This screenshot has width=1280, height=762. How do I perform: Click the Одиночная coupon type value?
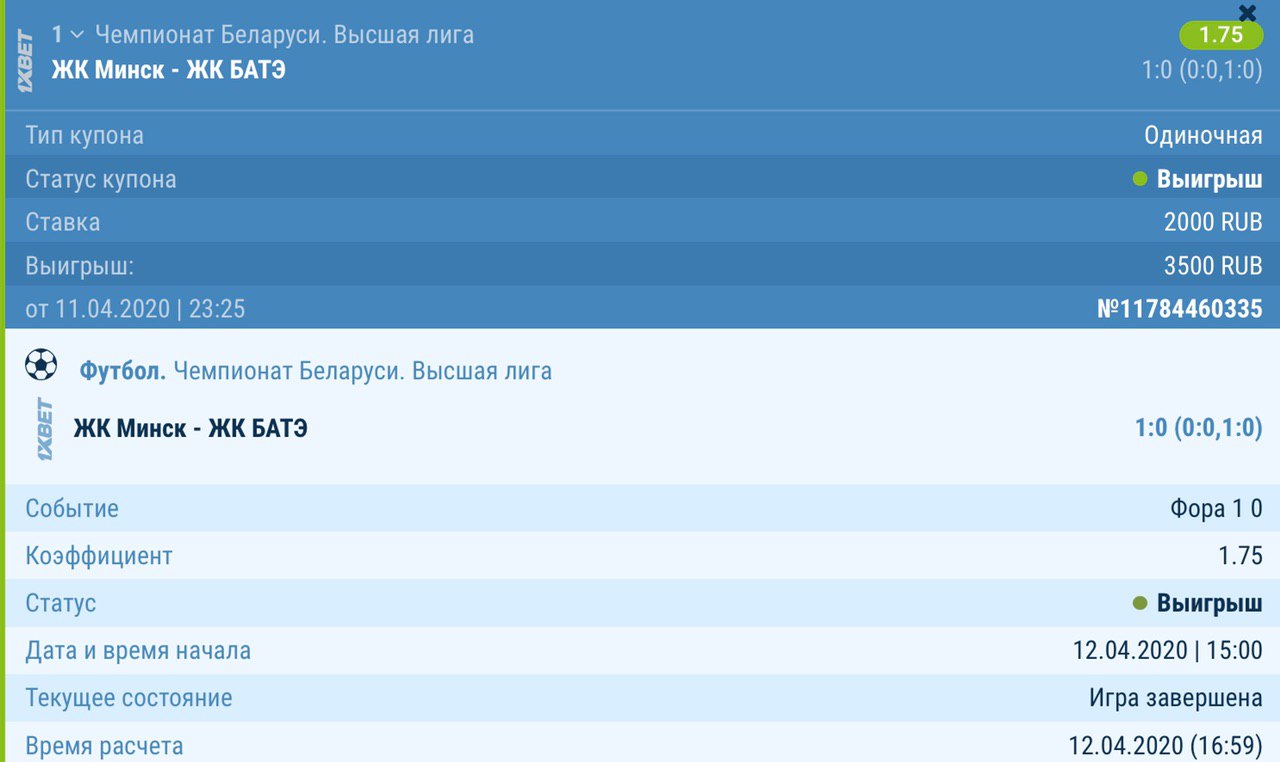[x=1203, y=135]
